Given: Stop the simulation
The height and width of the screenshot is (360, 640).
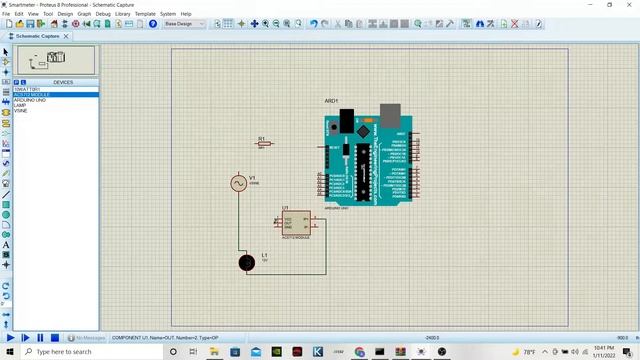Looking at the screenshot, I should pyautogui.click(x=55, y=338).
